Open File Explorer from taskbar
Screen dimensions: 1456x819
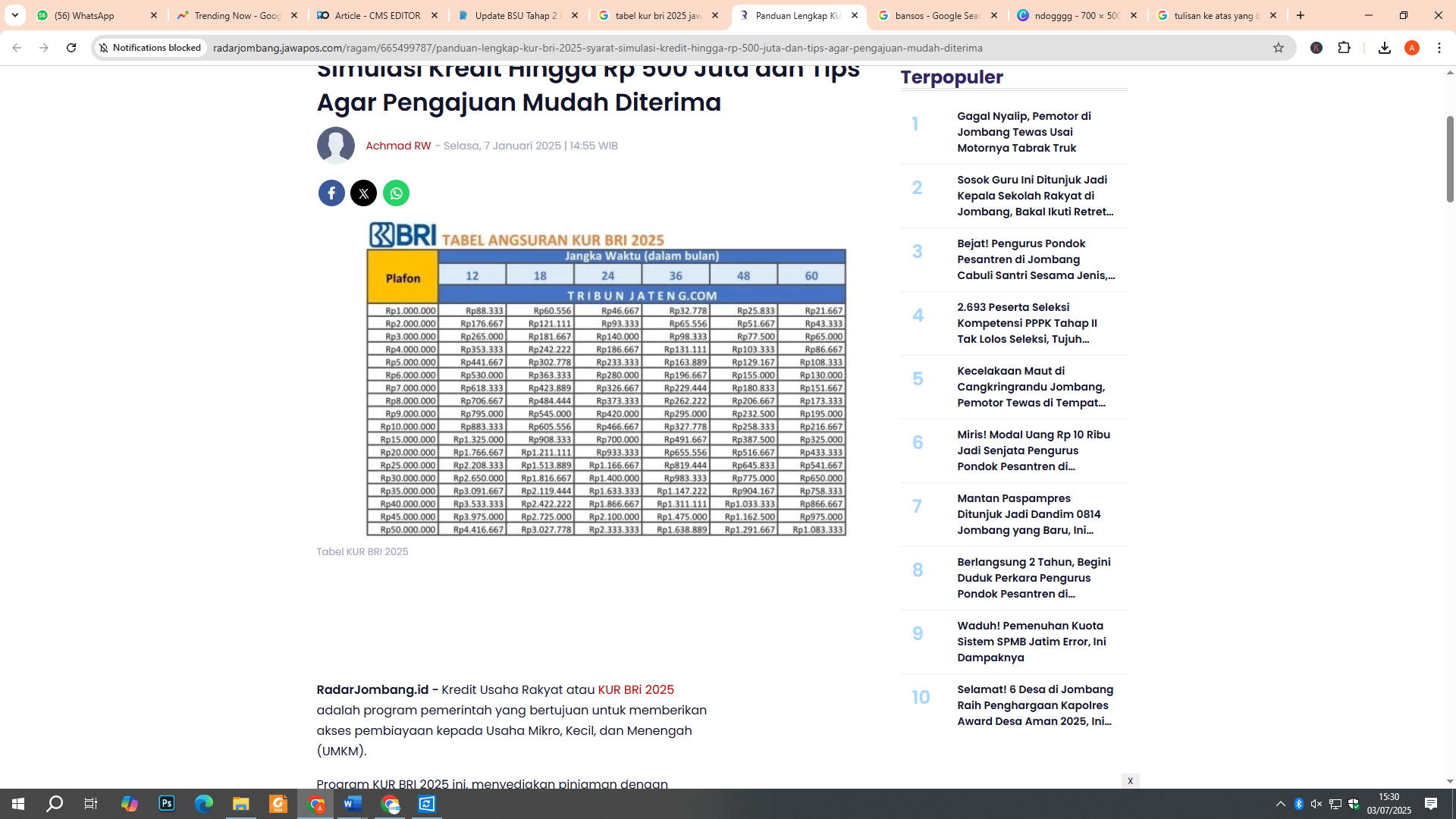coord(241,804)
